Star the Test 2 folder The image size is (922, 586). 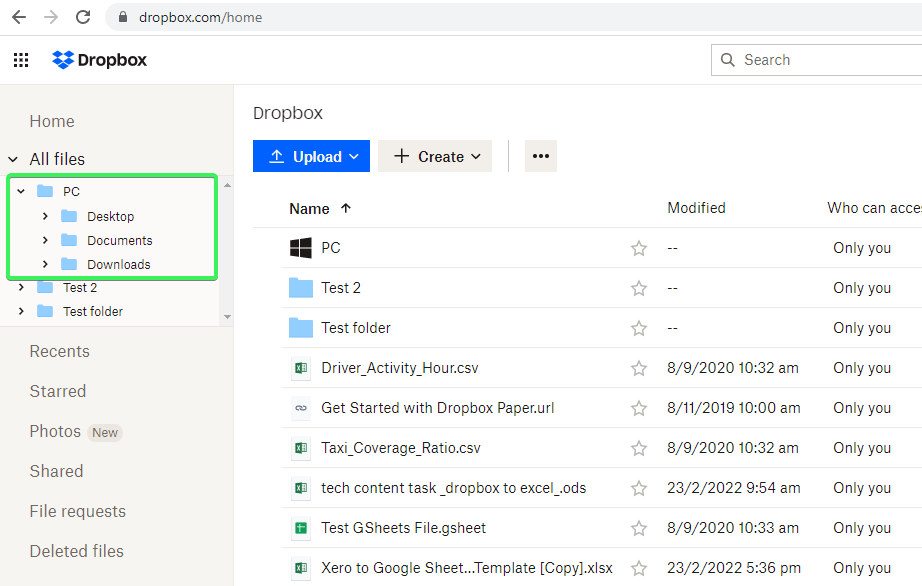click(639, 288)
